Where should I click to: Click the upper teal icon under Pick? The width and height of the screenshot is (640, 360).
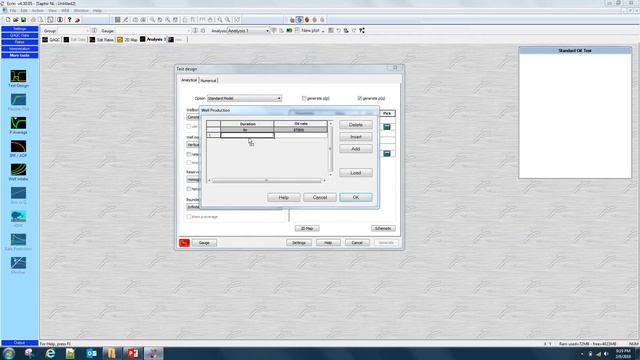(x=387, y=127)
